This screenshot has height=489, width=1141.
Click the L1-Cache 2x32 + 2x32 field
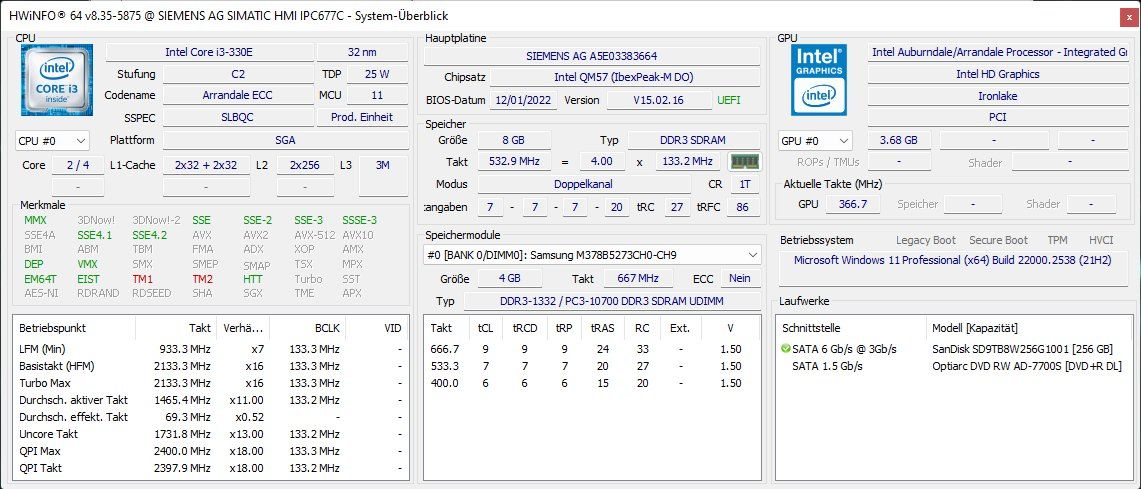click(206, 165)
